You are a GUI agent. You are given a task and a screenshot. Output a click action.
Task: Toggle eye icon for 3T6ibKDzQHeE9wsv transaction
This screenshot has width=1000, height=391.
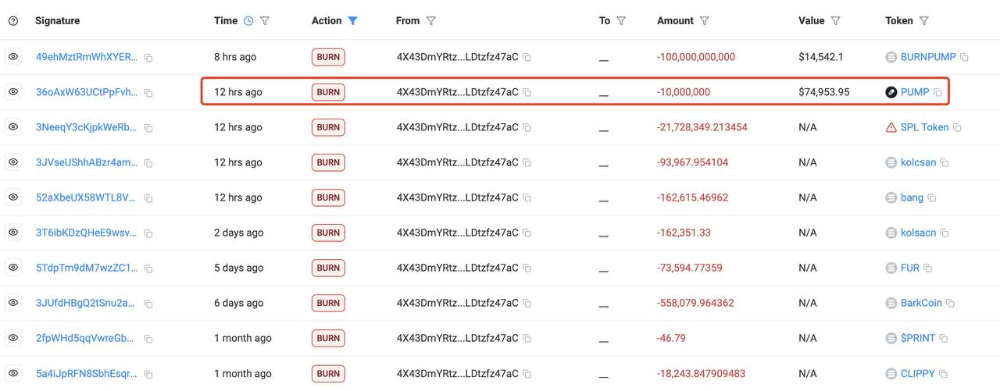13,233
